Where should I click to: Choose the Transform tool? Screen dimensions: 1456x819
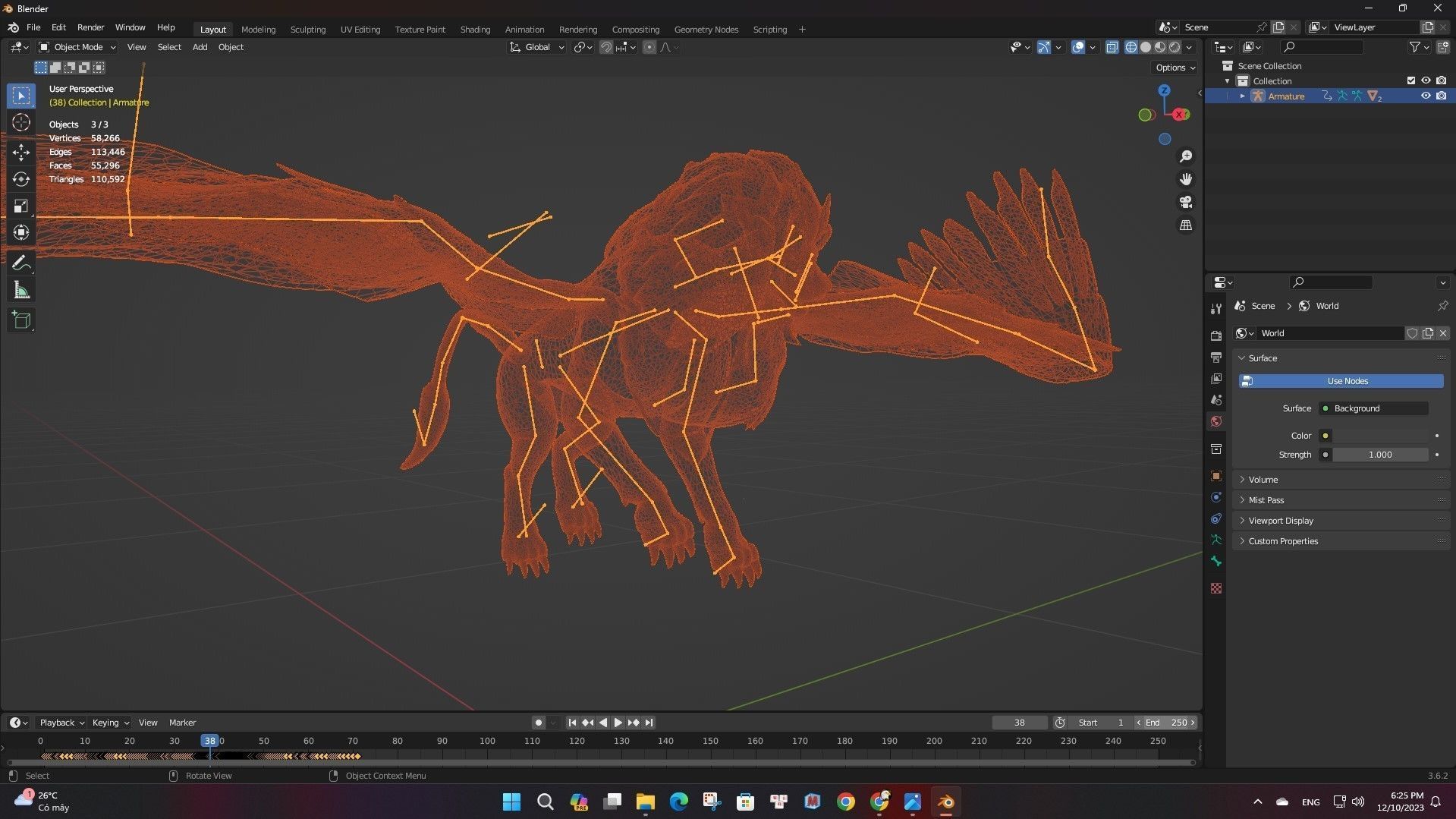click(21, 233)
